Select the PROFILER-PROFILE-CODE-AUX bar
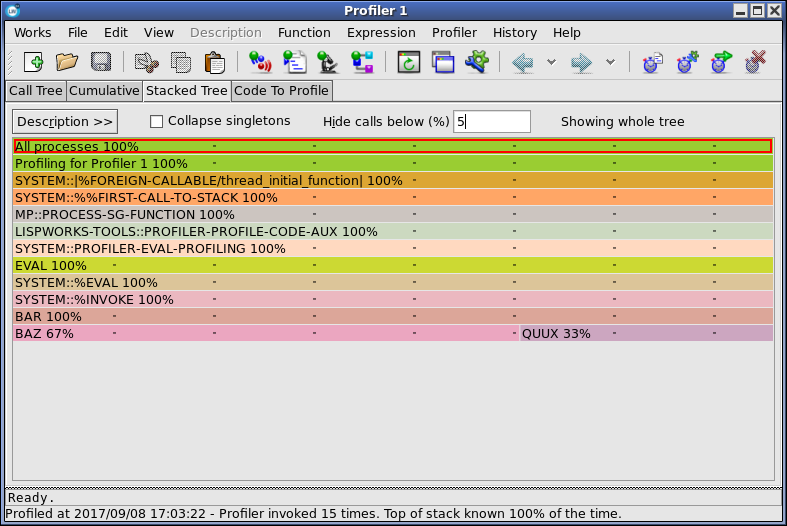Screen dimensions: 787x526 tap(392, 232)
